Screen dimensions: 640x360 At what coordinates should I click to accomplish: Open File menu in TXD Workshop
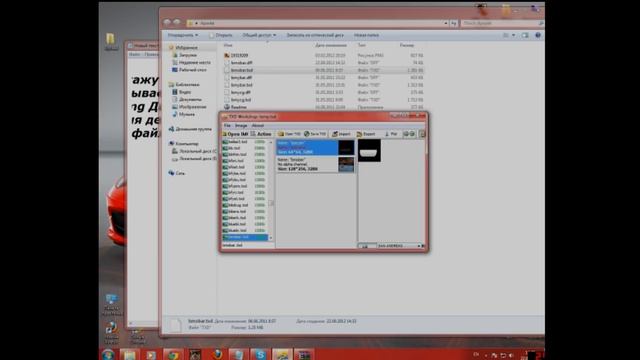[227, 125]
